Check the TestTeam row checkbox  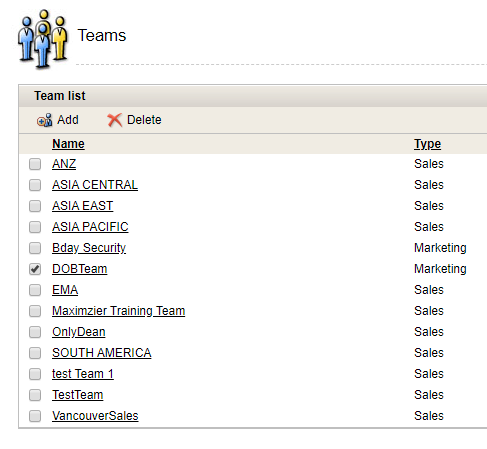tap(35, 395)
